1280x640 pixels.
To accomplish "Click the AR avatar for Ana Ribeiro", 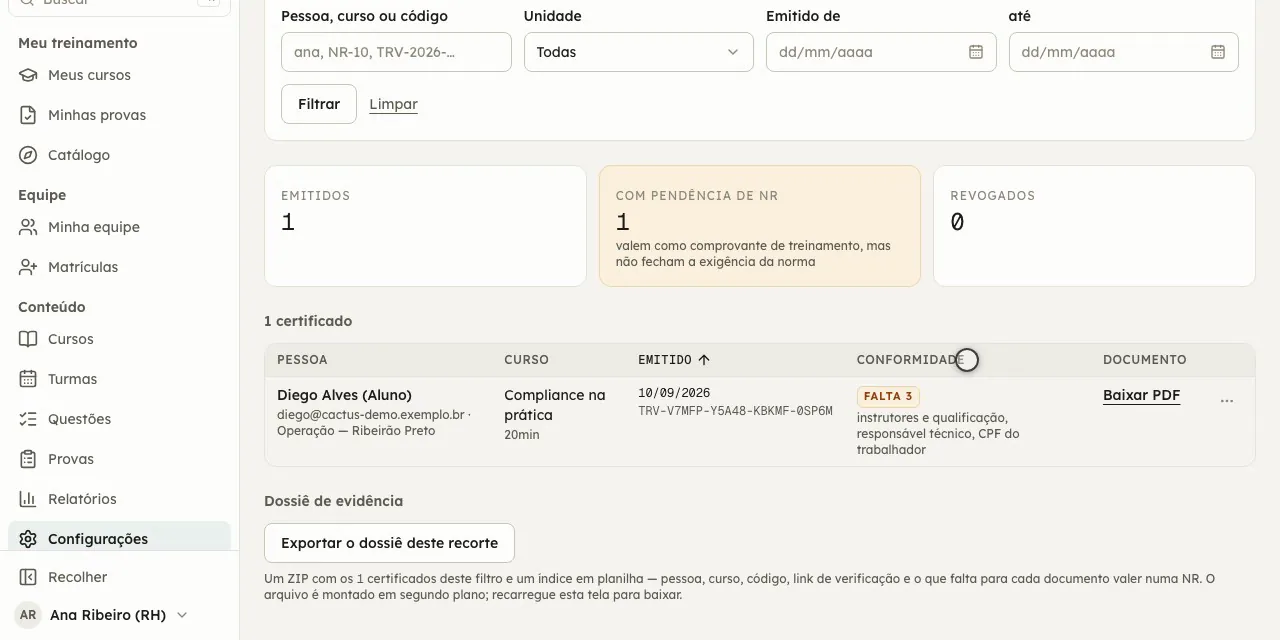I will point(28,615).
